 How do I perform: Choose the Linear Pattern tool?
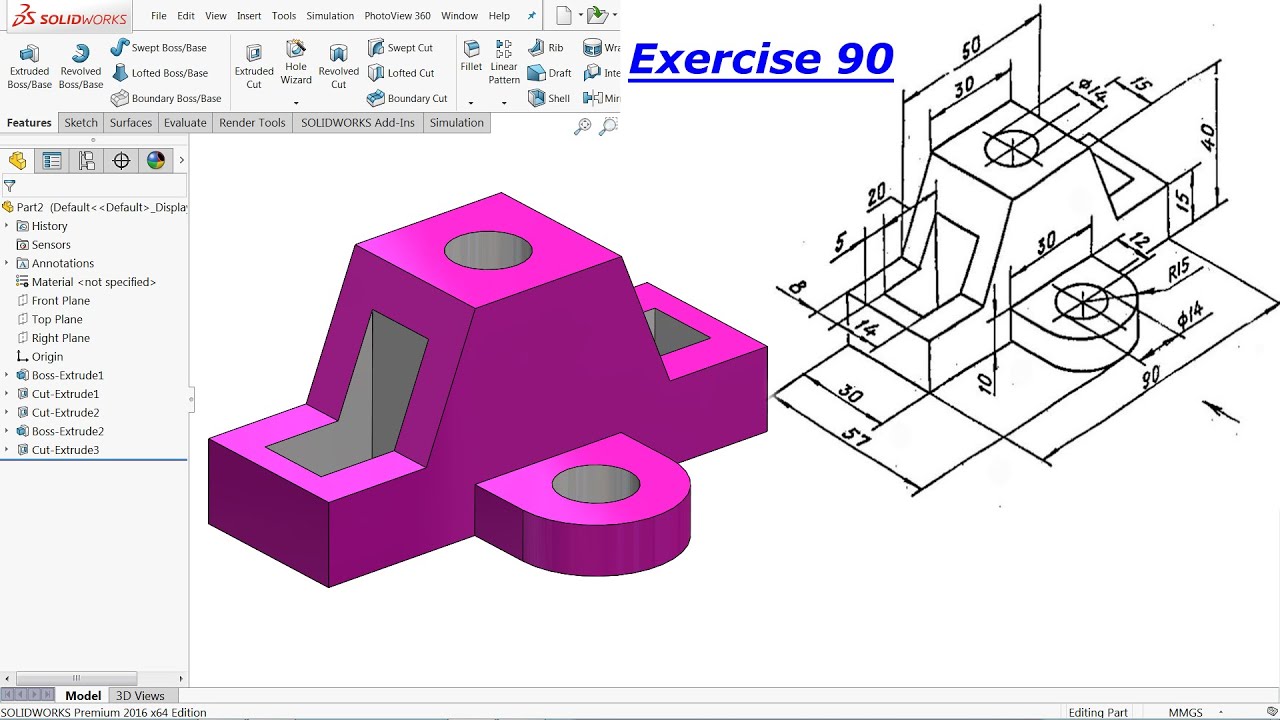coord(504,62)
